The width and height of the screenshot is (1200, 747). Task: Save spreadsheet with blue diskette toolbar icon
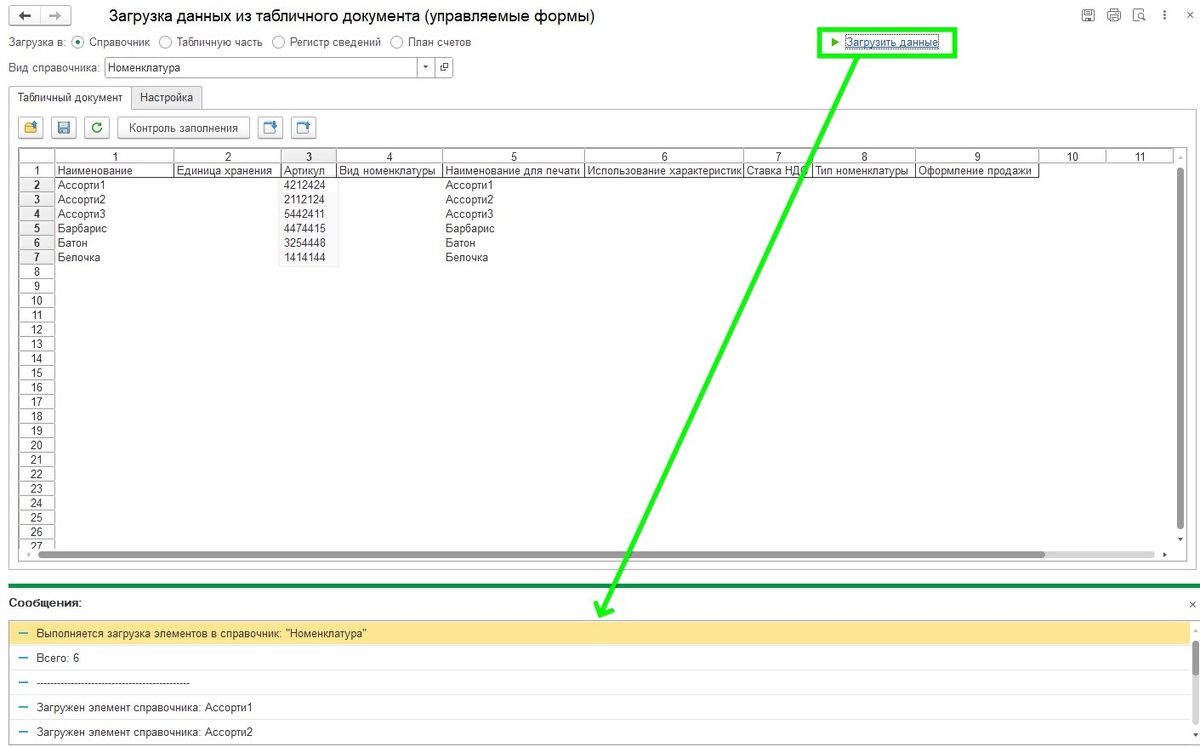click(x=64, y=127)
